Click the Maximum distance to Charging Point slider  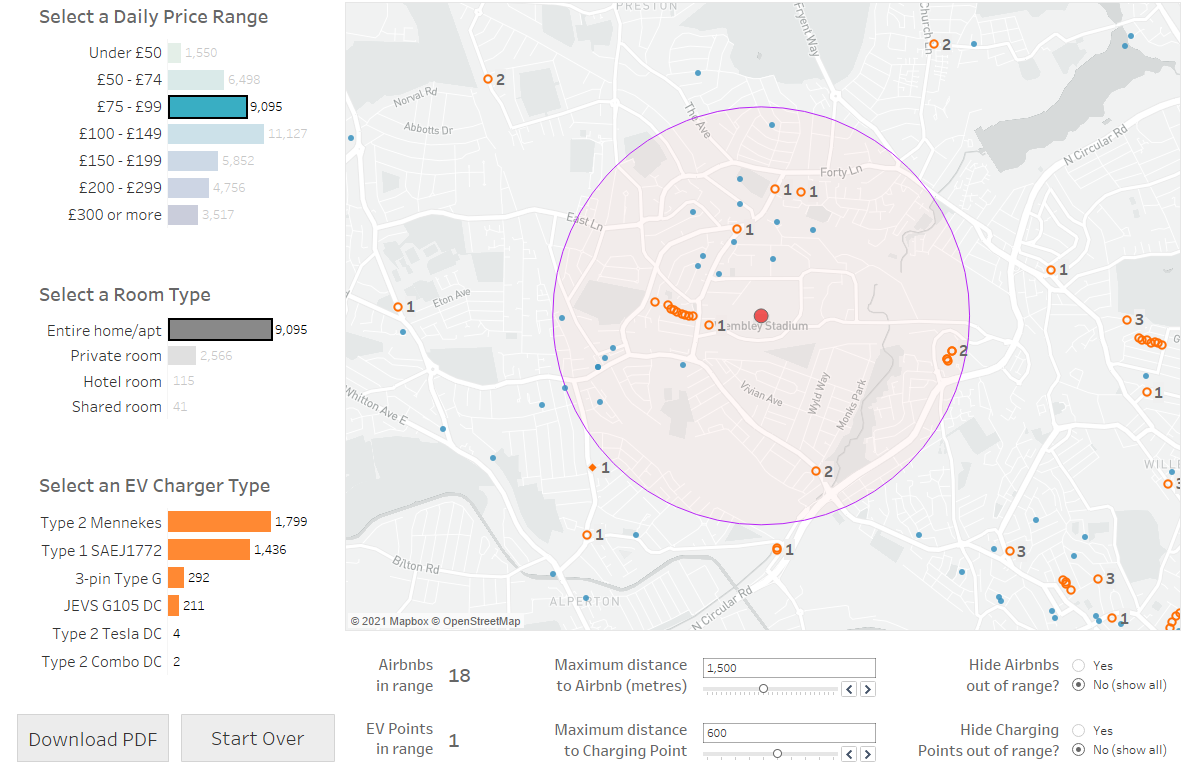[770, 754]
